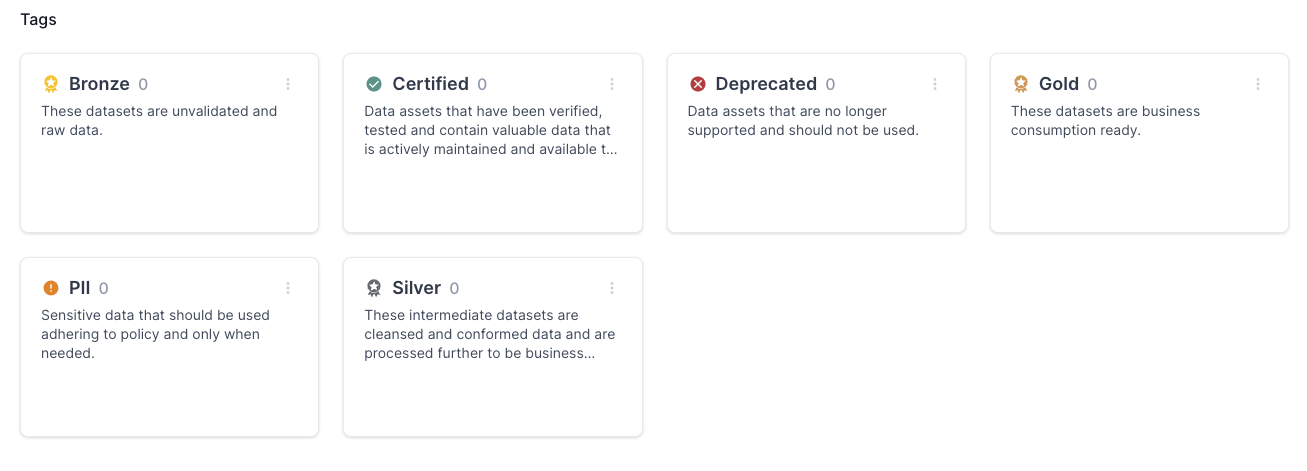1307x471 pixels.
Task: Click the truncated Certified description text
Action: coord(490,131)
